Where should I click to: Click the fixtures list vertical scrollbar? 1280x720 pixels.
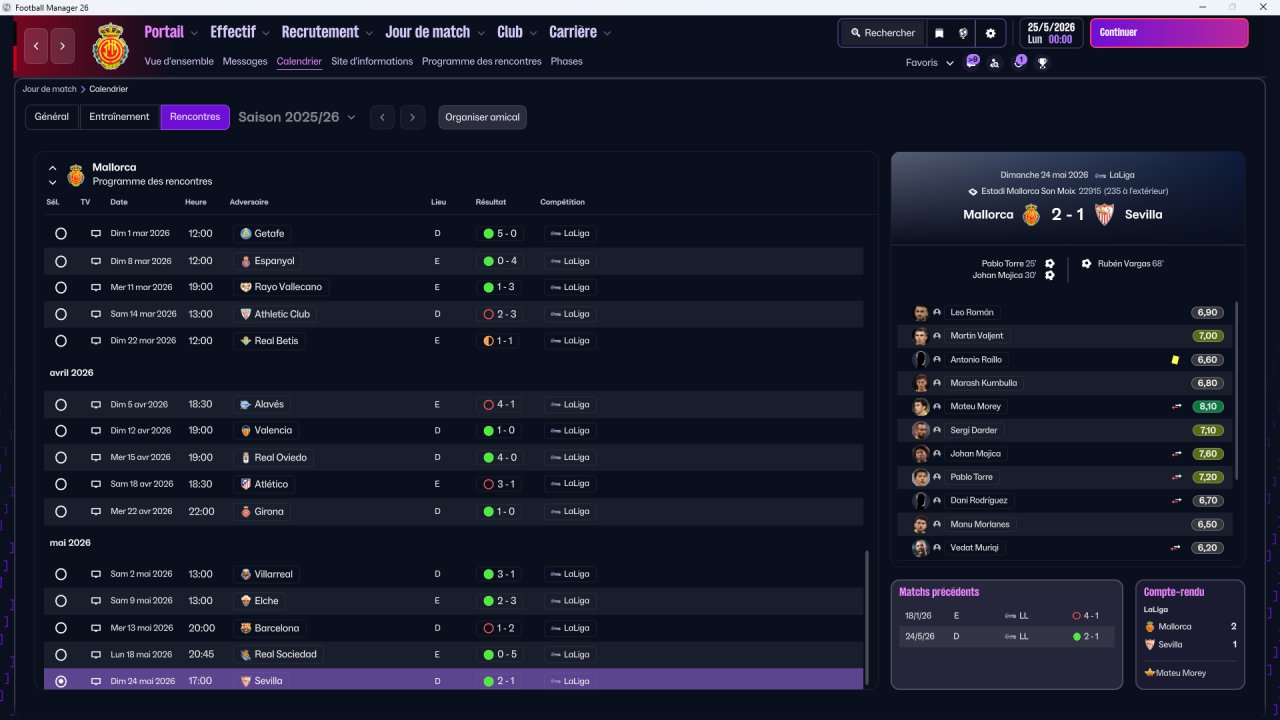[867, 619]
